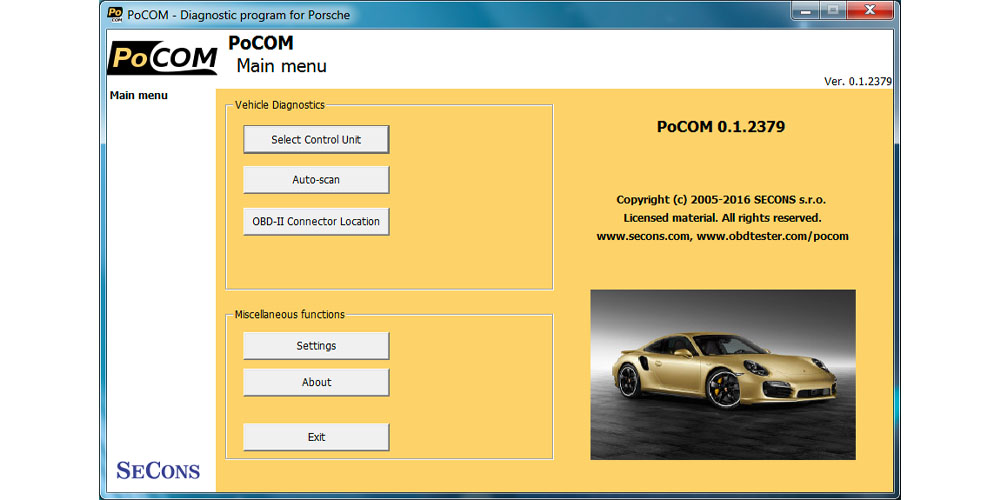Maximize the PoCOM window

832,10
